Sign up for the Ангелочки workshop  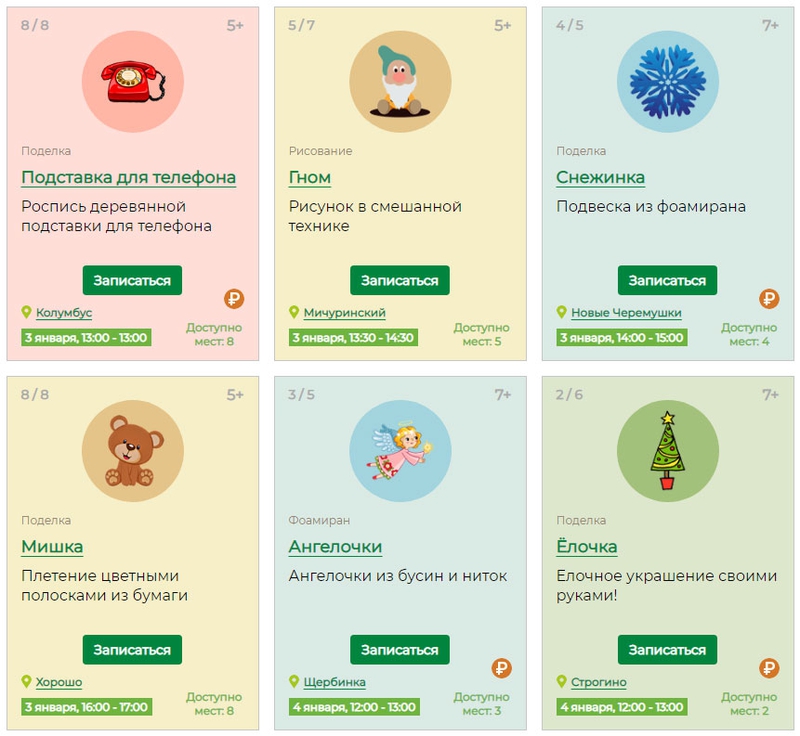[399, 649]
